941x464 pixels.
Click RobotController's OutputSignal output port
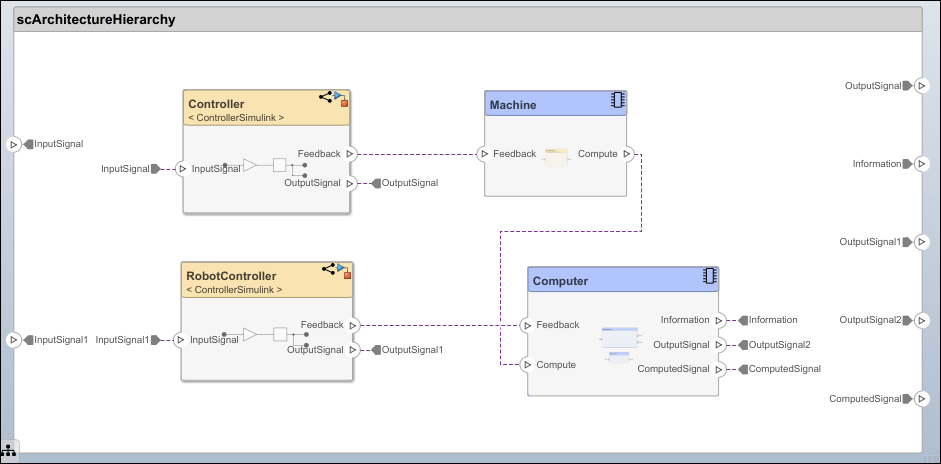tap(353, 350)
